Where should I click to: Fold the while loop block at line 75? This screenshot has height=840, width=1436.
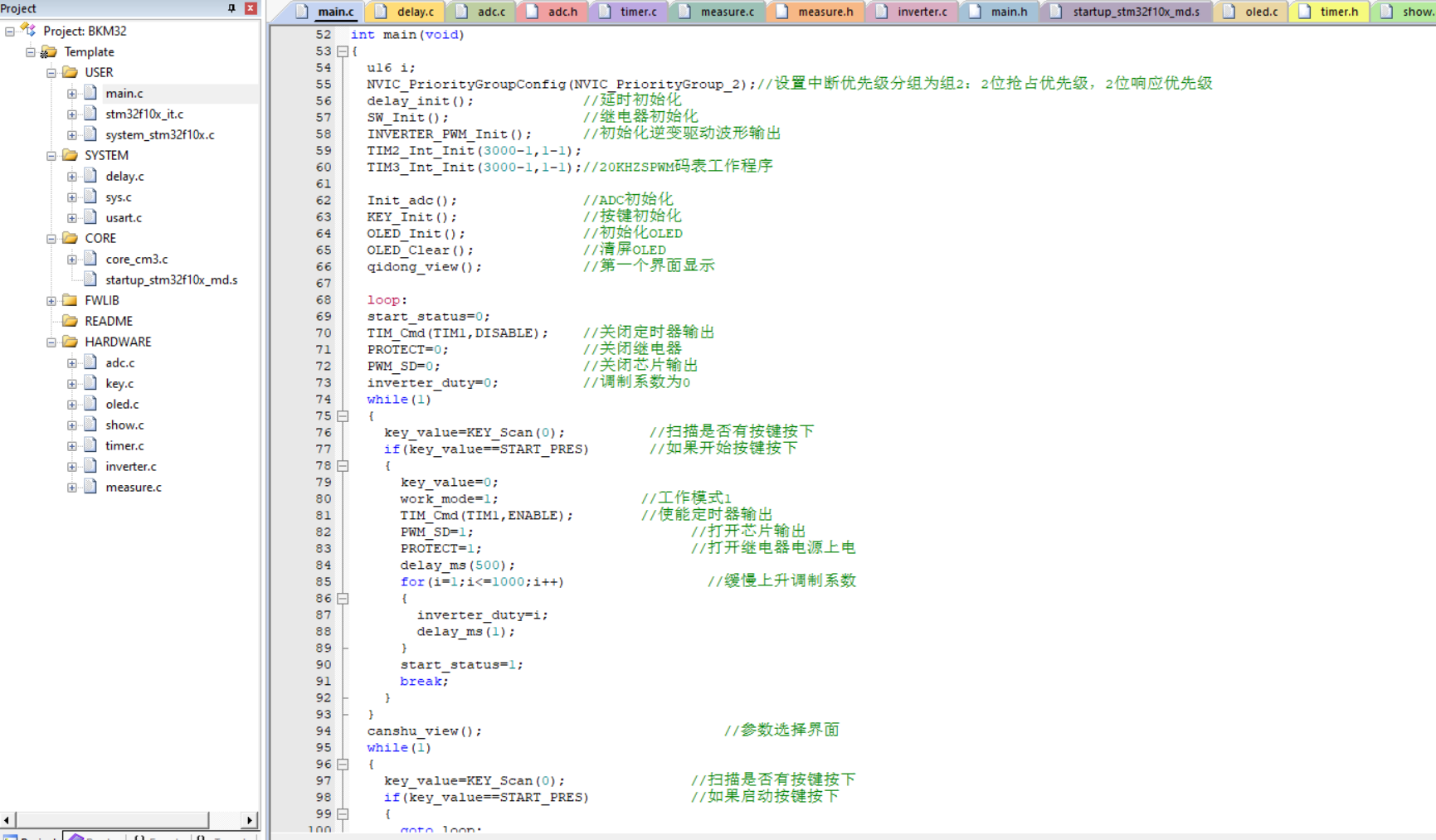343,416
